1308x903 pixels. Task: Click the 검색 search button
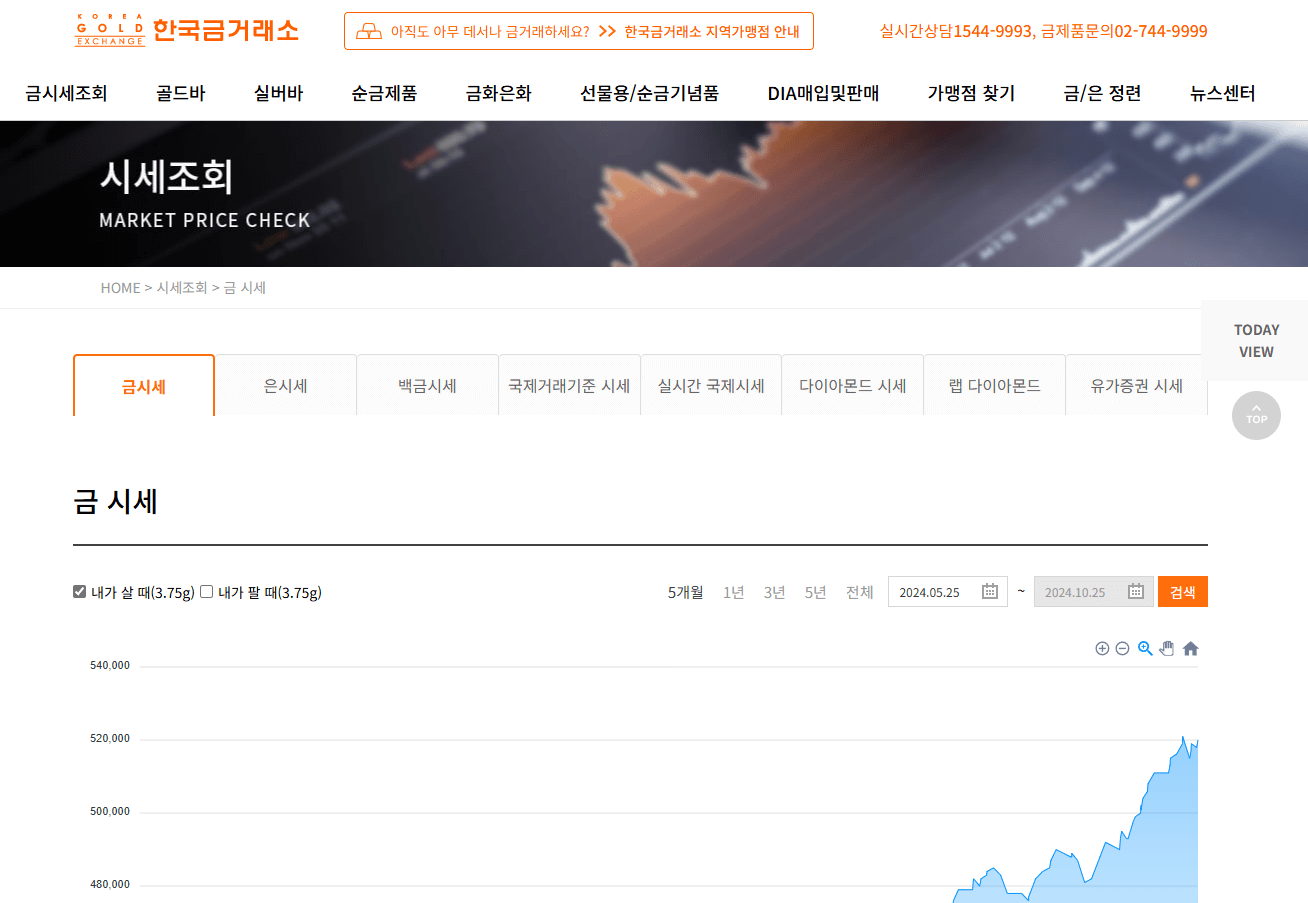pos(1183,591)
